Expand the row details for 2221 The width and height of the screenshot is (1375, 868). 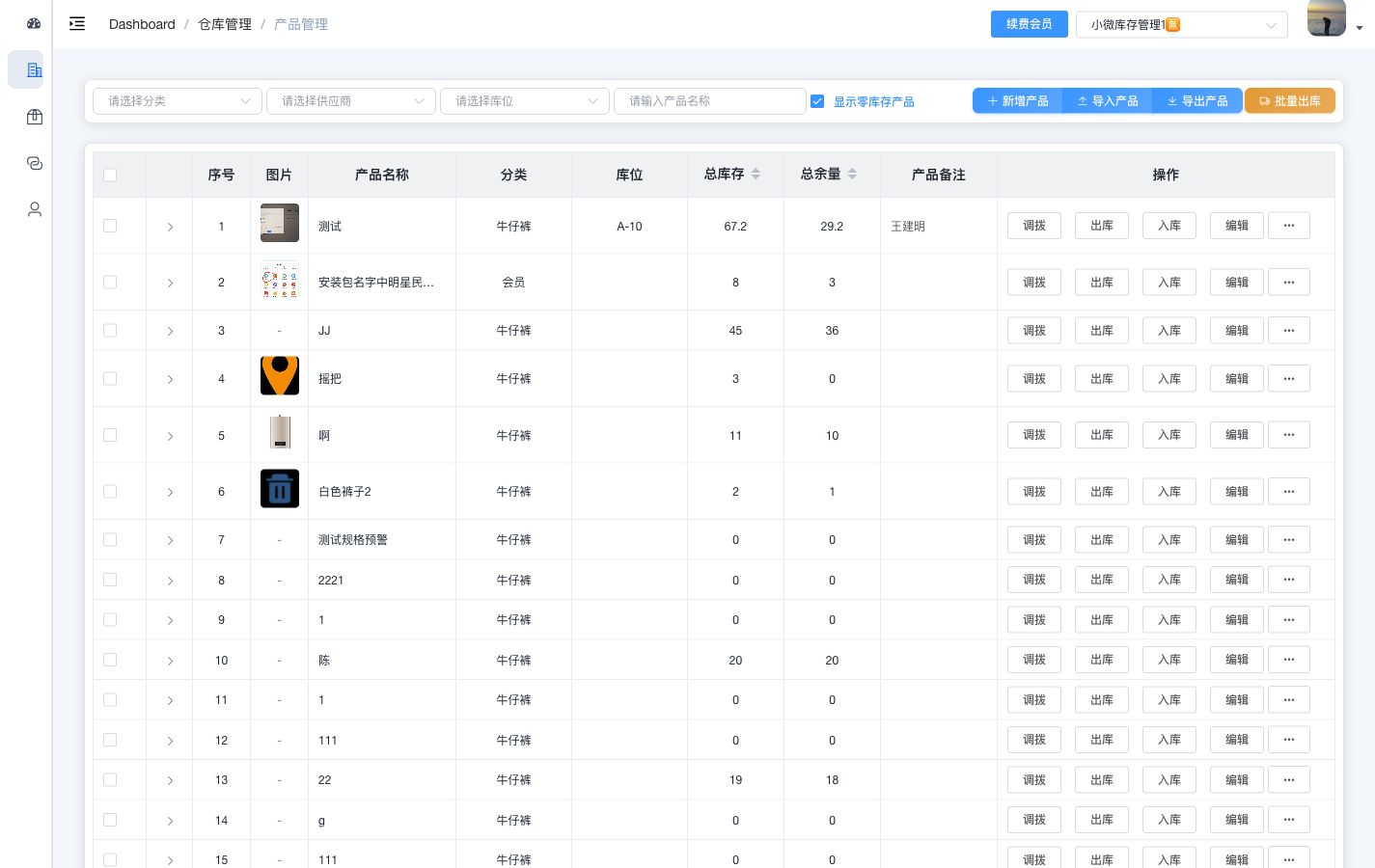(170, 581)
